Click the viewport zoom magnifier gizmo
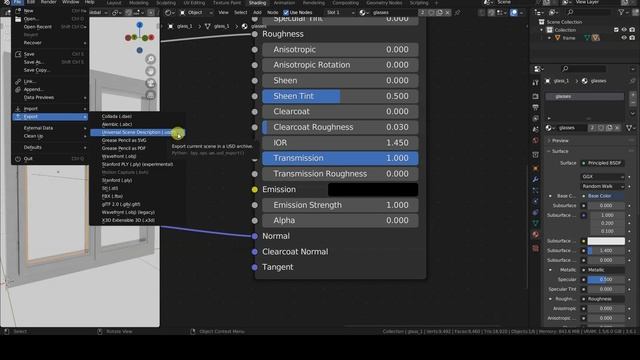Viewport: 640px width, 360px height. point(151,60)
